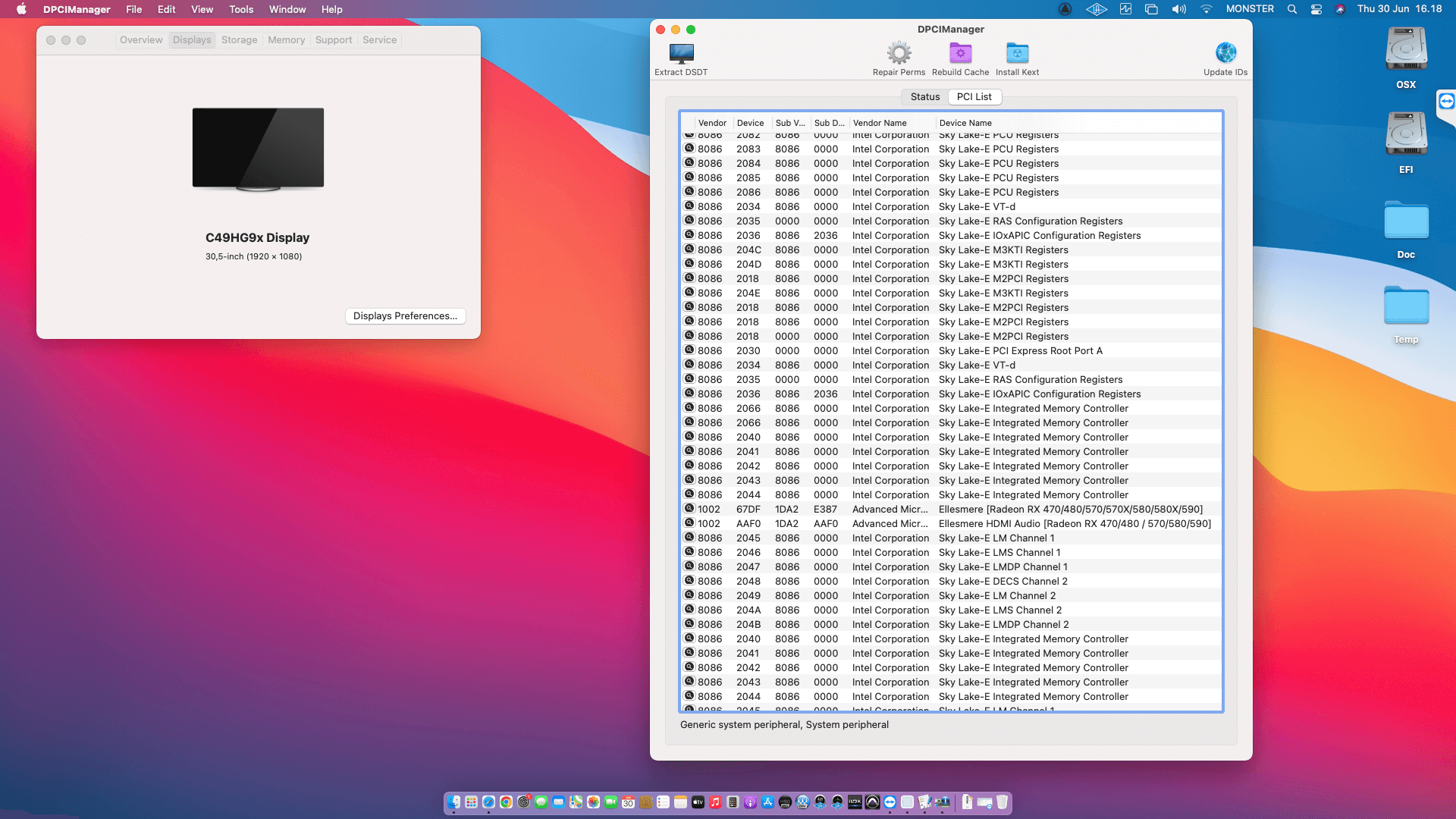Open TeamViewer icon at screen edge

[x=1446, y=101]
